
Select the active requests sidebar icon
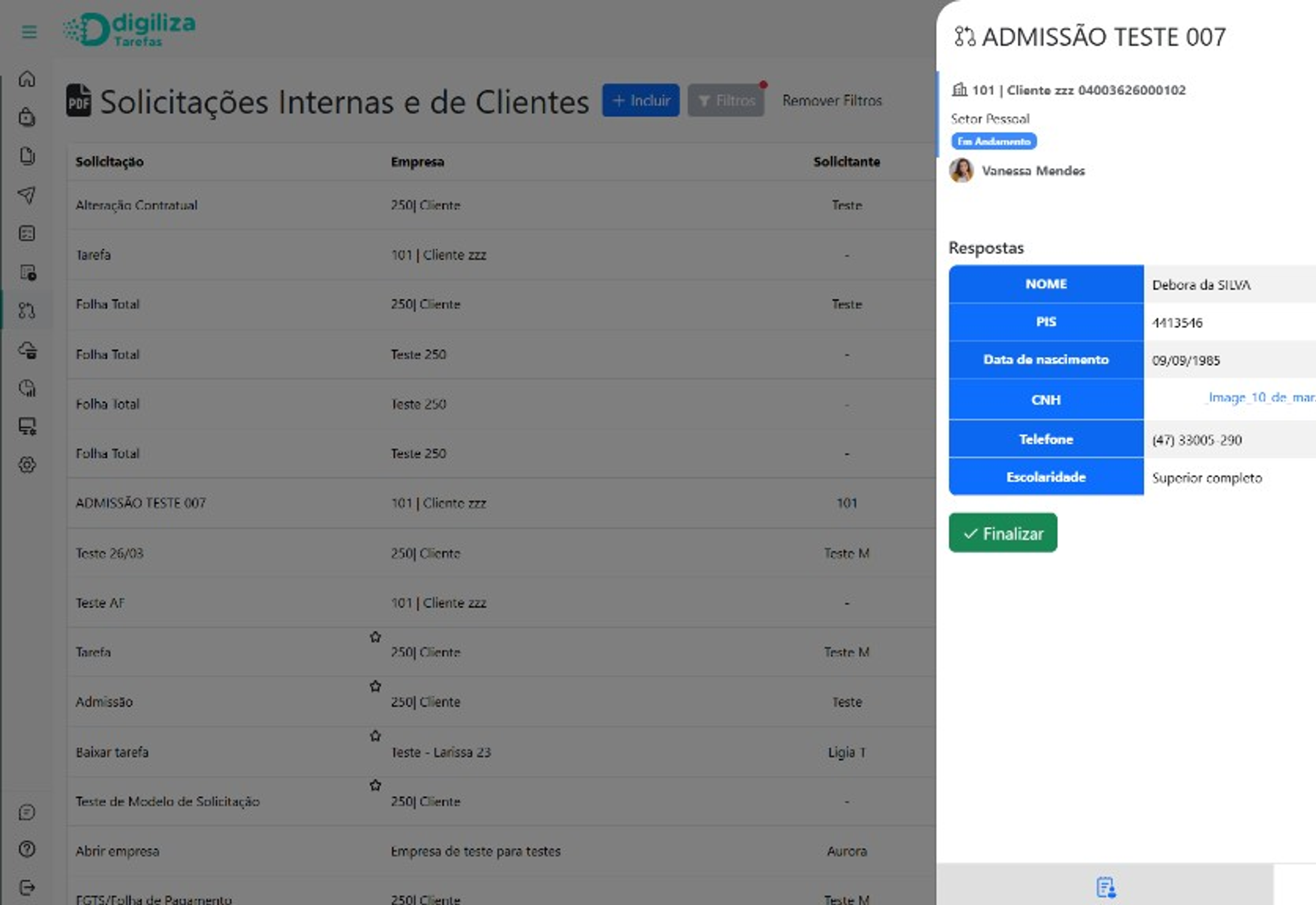27,310
